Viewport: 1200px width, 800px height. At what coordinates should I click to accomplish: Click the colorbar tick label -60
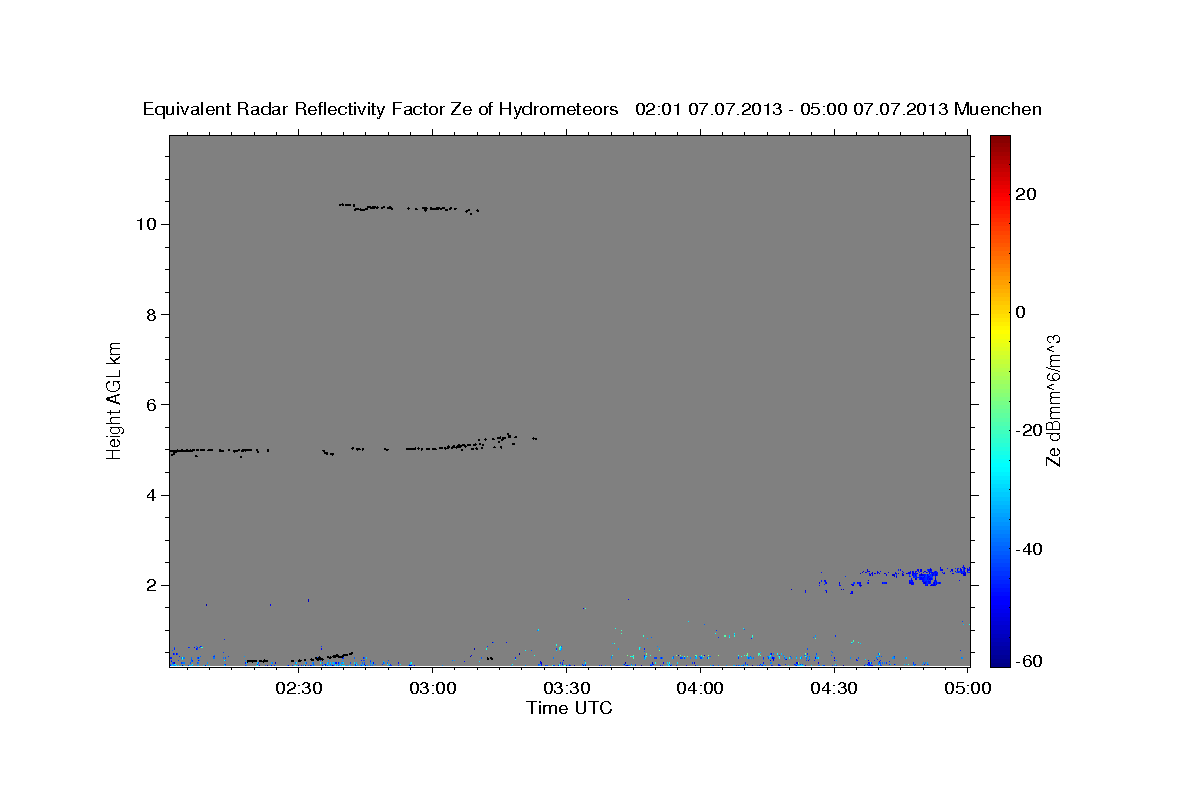1029,661
